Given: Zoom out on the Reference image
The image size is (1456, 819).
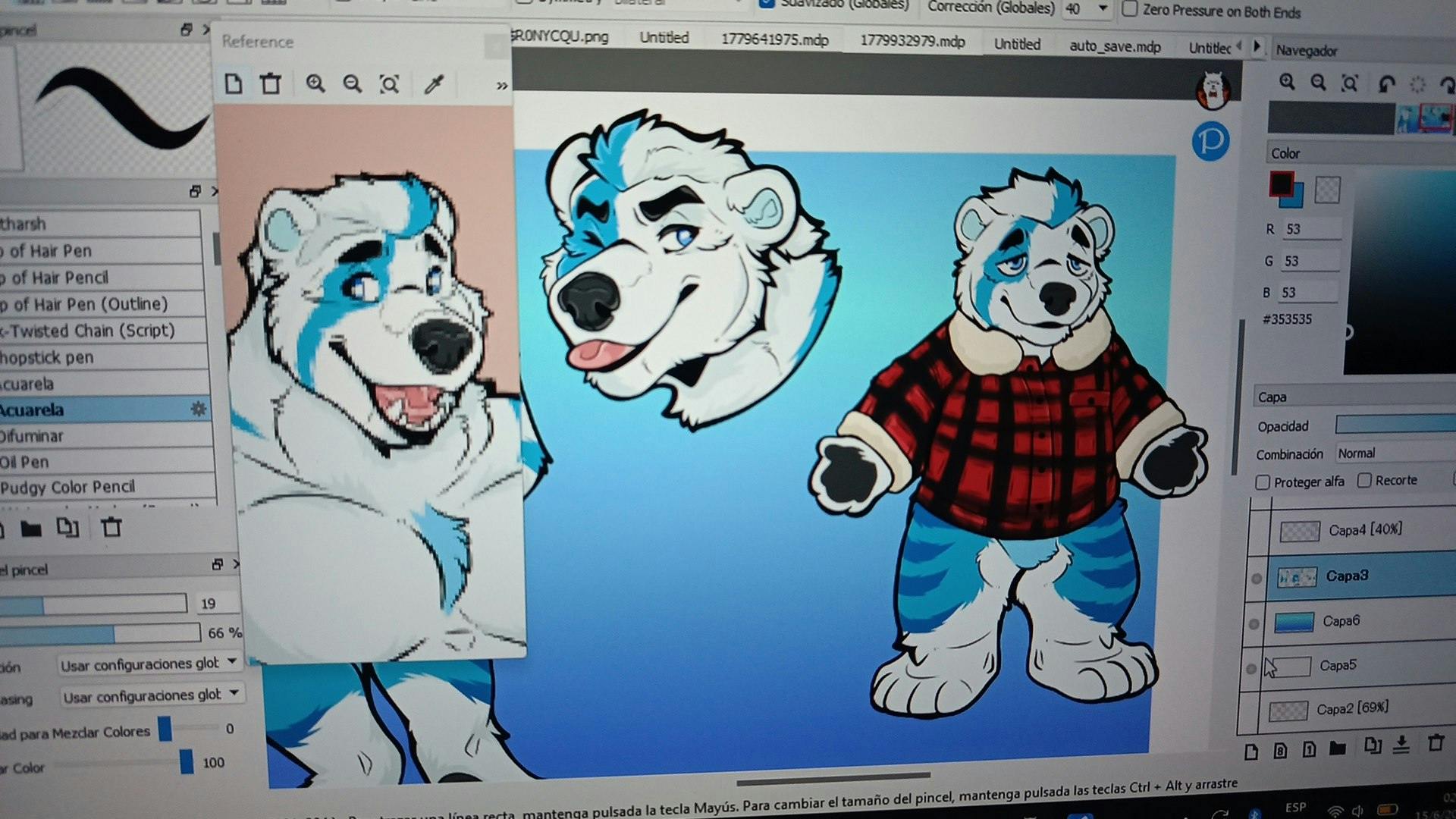Looking at the screenshot, I should 352,83.
